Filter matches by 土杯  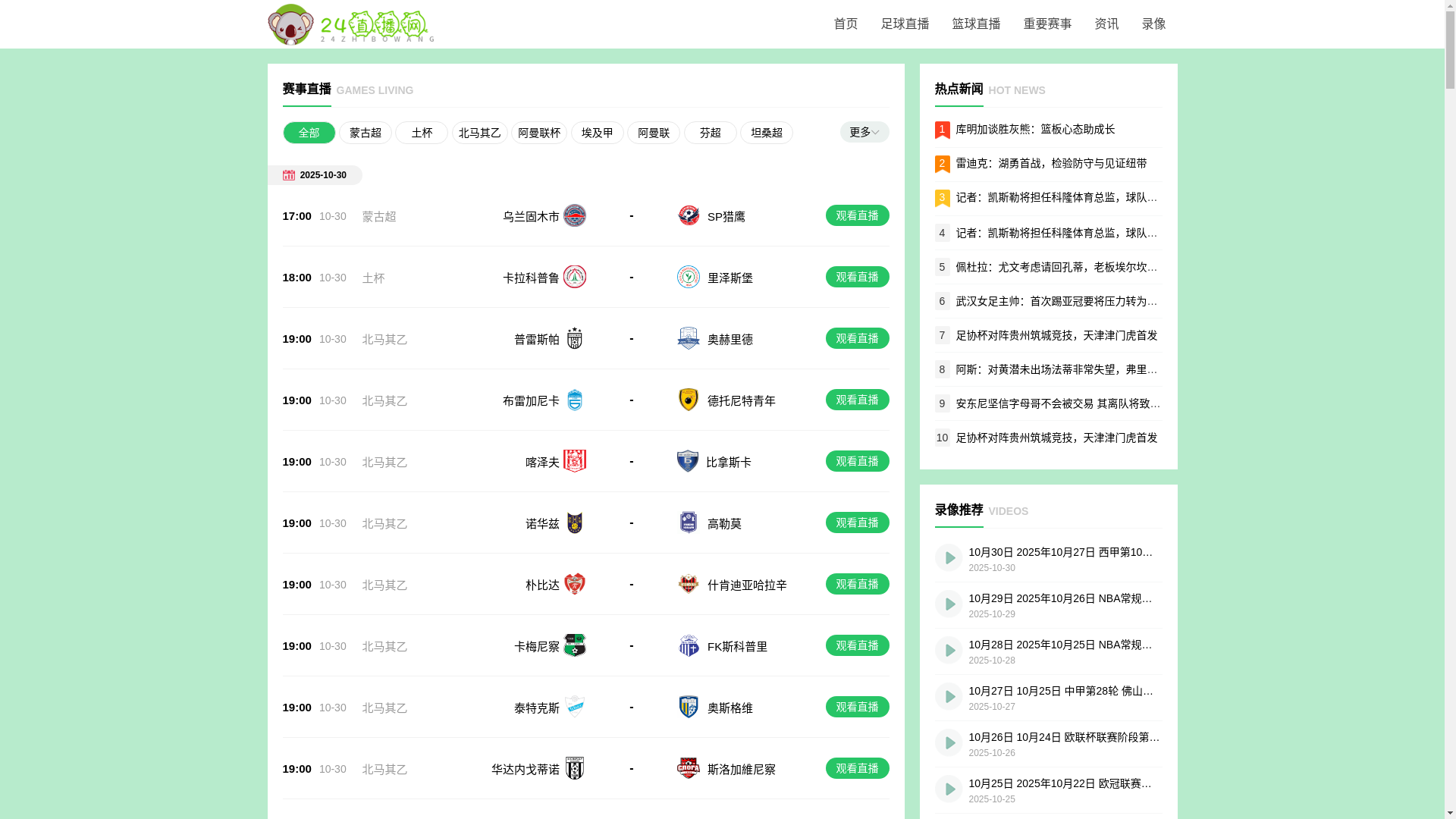(x=422, y=133)
